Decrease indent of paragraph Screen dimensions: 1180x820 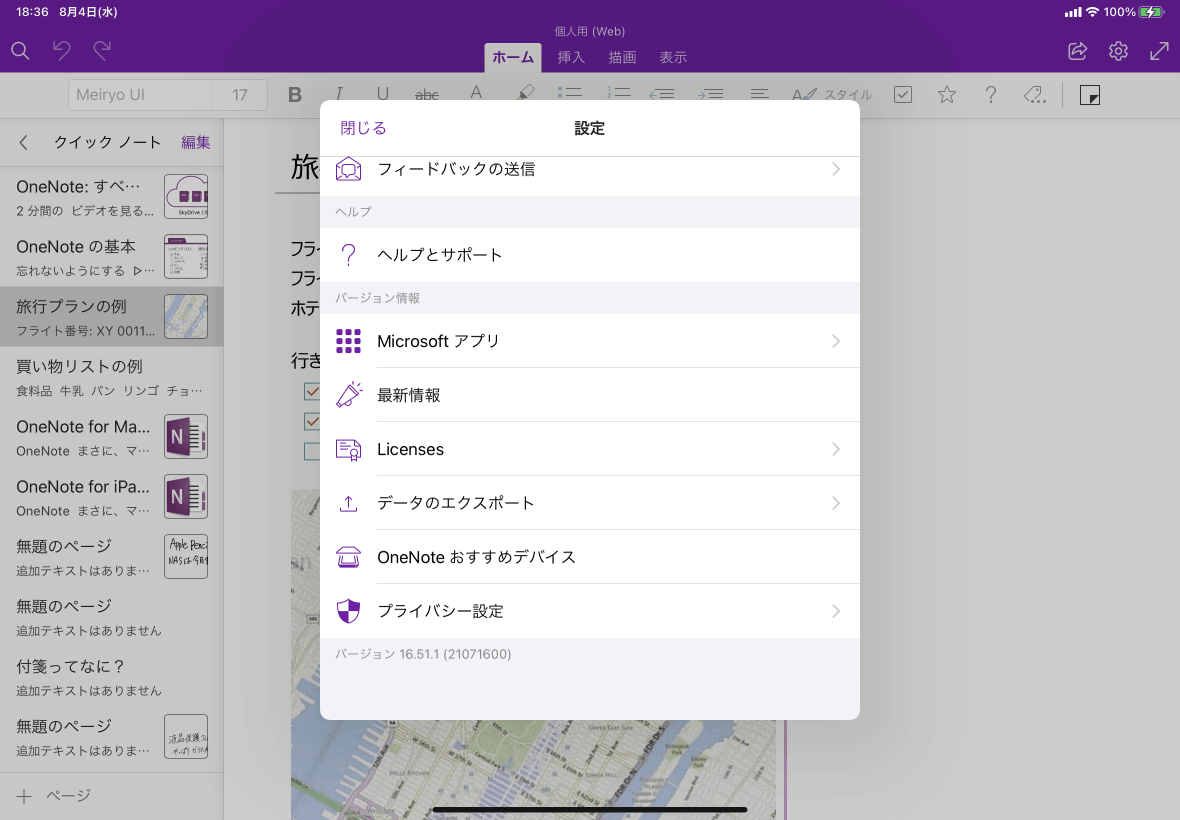pos(661,93)
